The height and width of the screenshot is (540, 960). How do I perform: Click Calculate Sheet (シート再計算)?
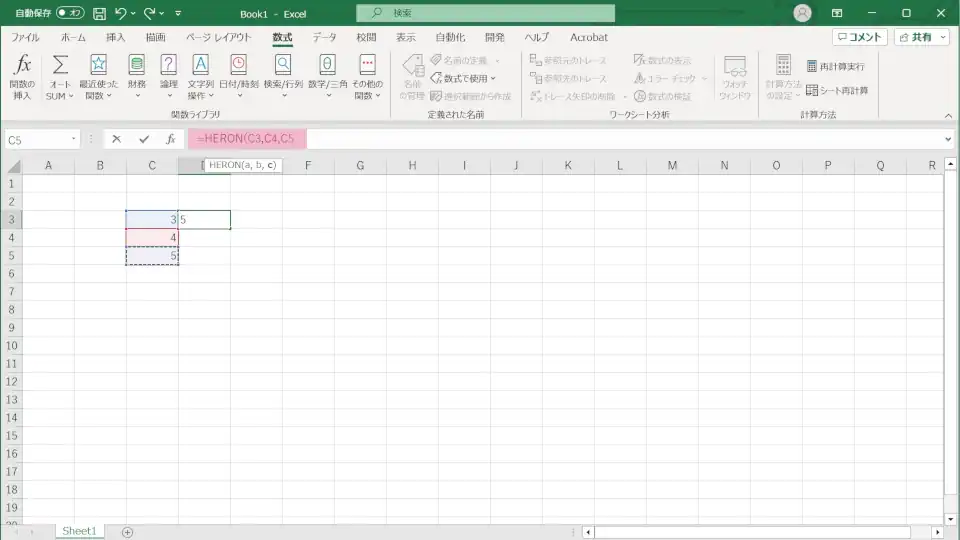click(837, 90)
